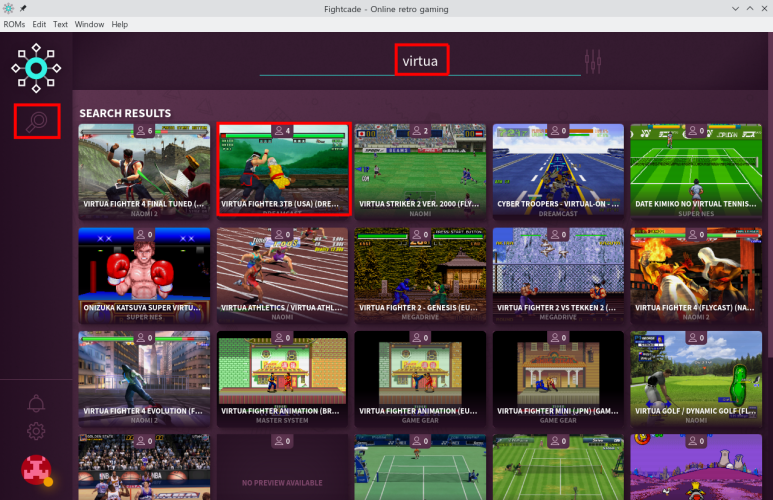Viewport: 773px width, 500px height.
Task: Open the ROMs menu
Action: [14, 24]
